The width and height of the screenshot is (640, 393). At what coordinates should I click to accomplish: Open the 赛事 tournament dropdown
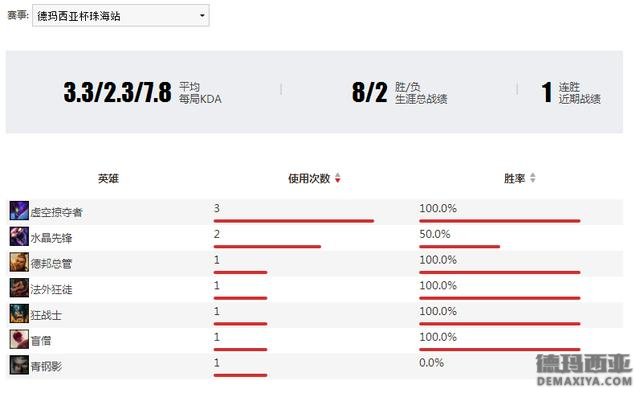[x=120, y=16]
